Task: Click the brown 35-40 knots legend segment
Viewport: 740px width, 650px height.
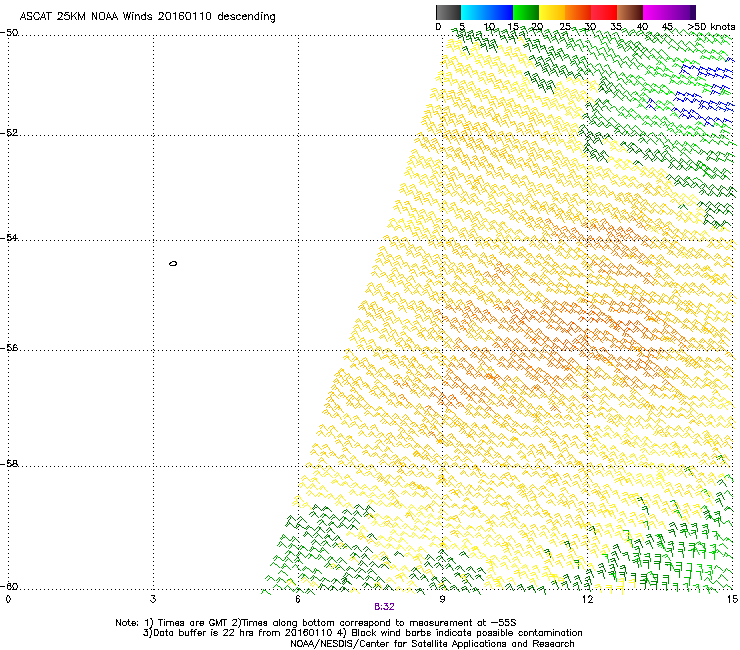Action: (630, 12)
